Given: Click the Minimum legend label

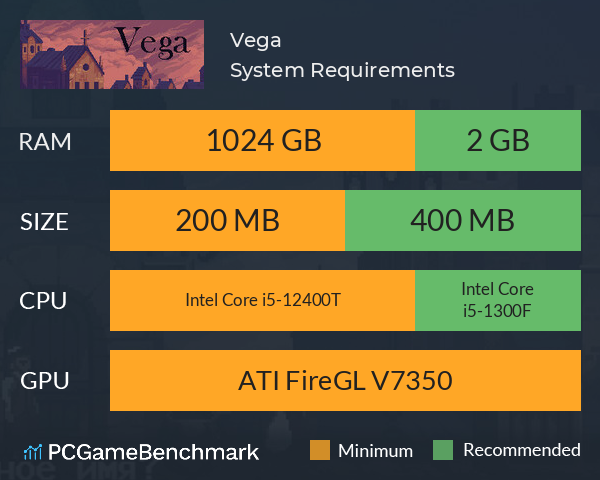Looking at the screenshot, I should click(x=376, y=451).
